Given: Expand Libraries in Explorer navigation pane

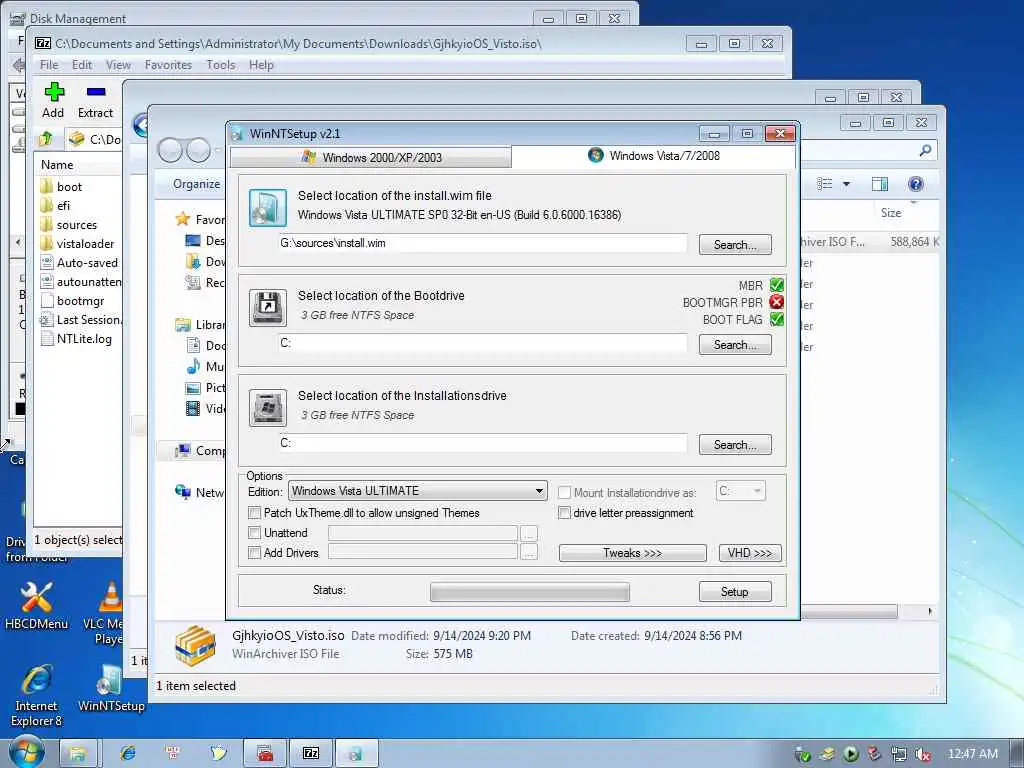Looking at the screenshot, I should click(x=200, y=325).
